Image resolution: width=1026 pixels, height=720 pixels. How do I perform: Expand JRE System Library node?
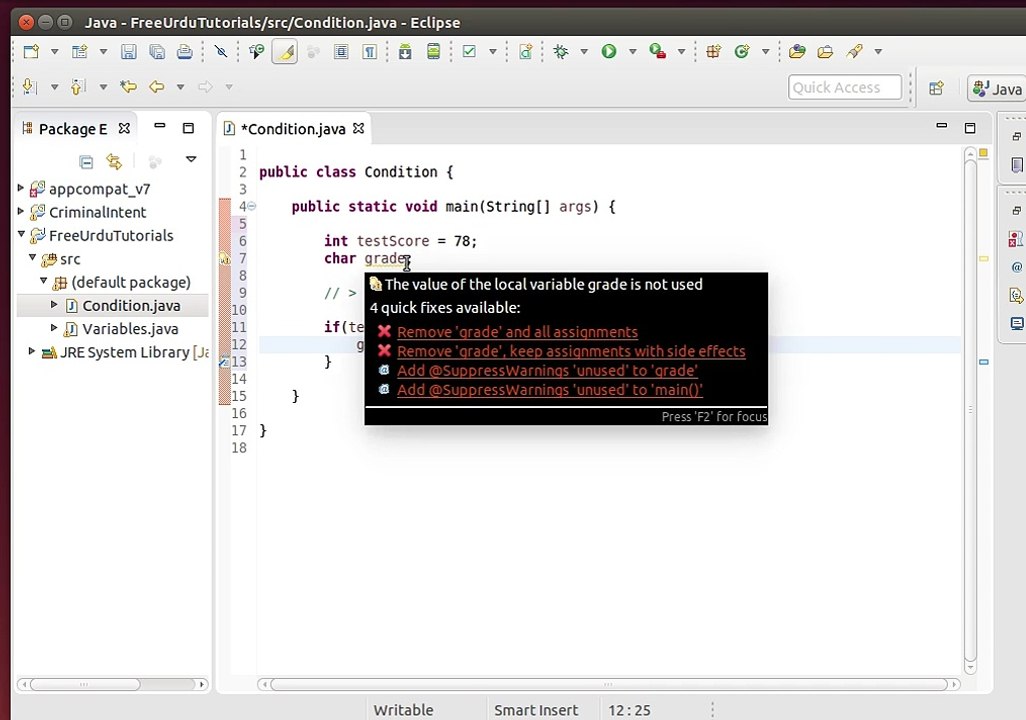coord(31,351)
